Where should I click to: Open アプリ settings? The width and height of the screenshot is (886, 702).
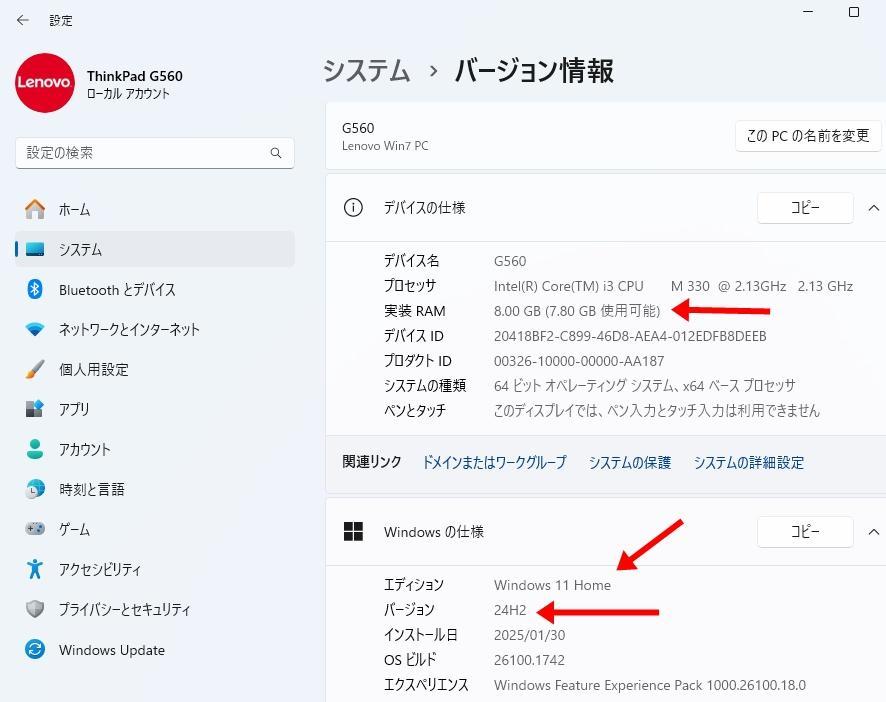pos(154,409)
